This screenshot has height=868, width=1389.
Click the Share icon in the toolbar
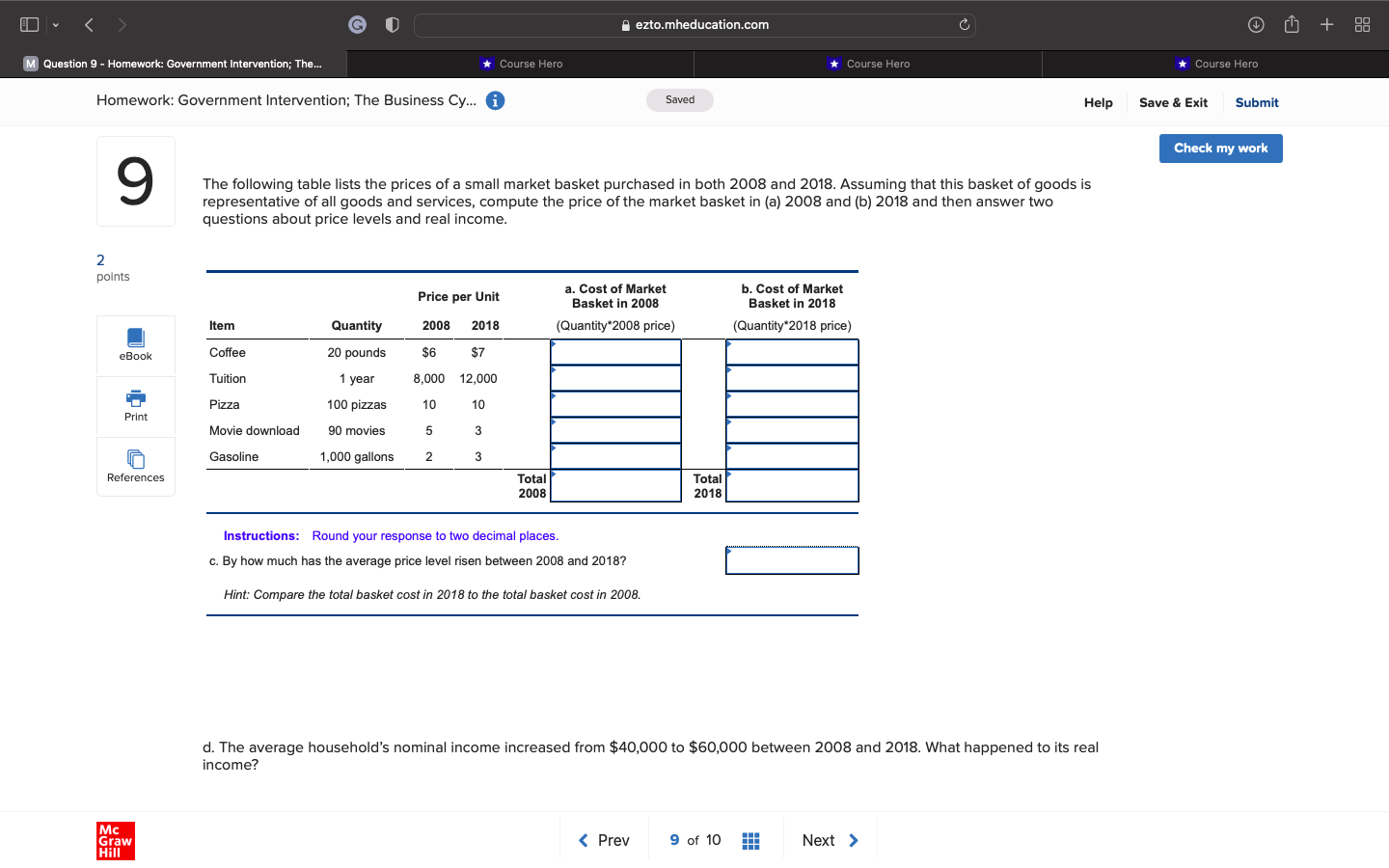click(1292, 24)
